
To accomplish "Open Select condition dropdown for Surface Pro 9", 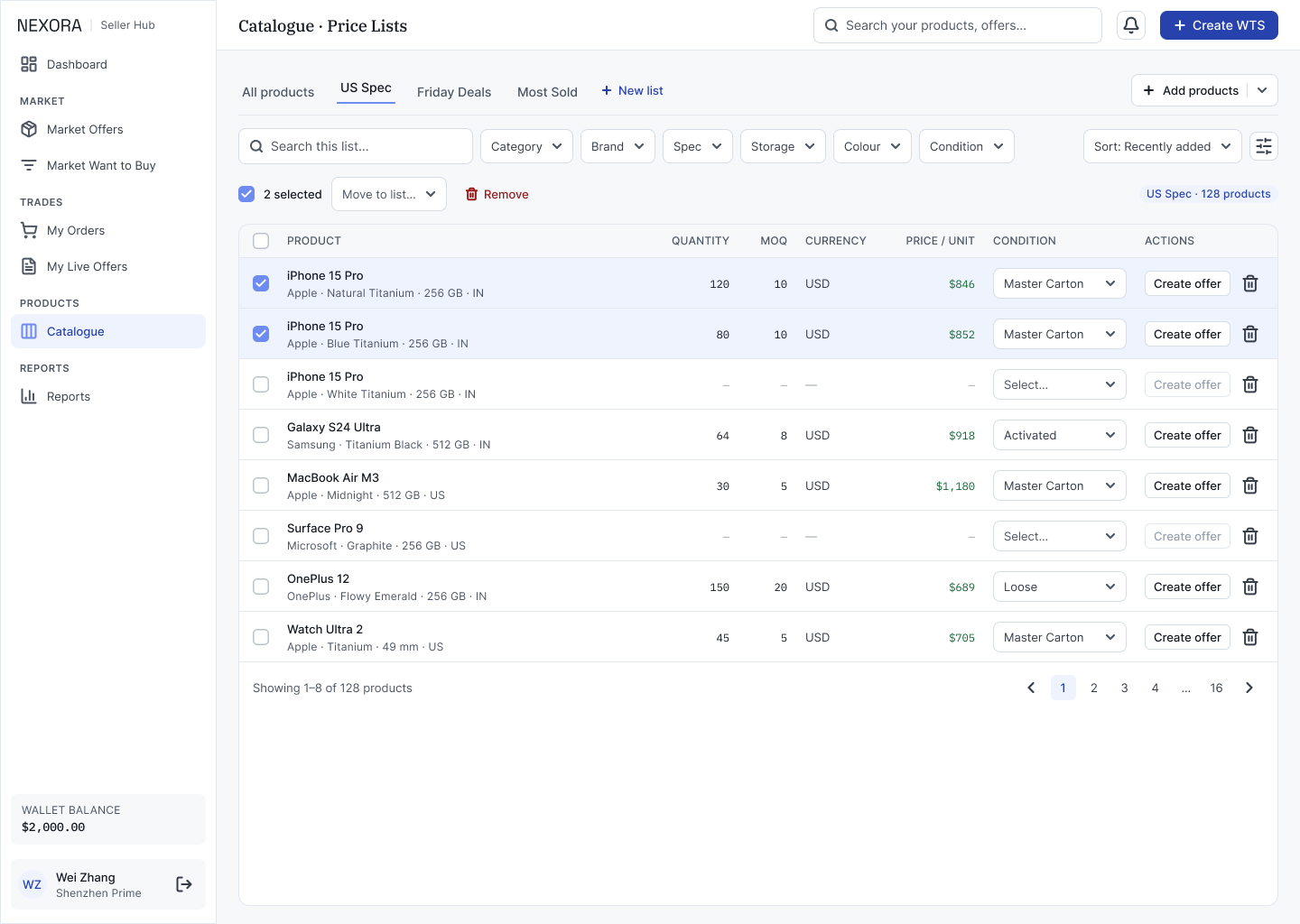I will pyautogui.click(x=1060, y=536).
